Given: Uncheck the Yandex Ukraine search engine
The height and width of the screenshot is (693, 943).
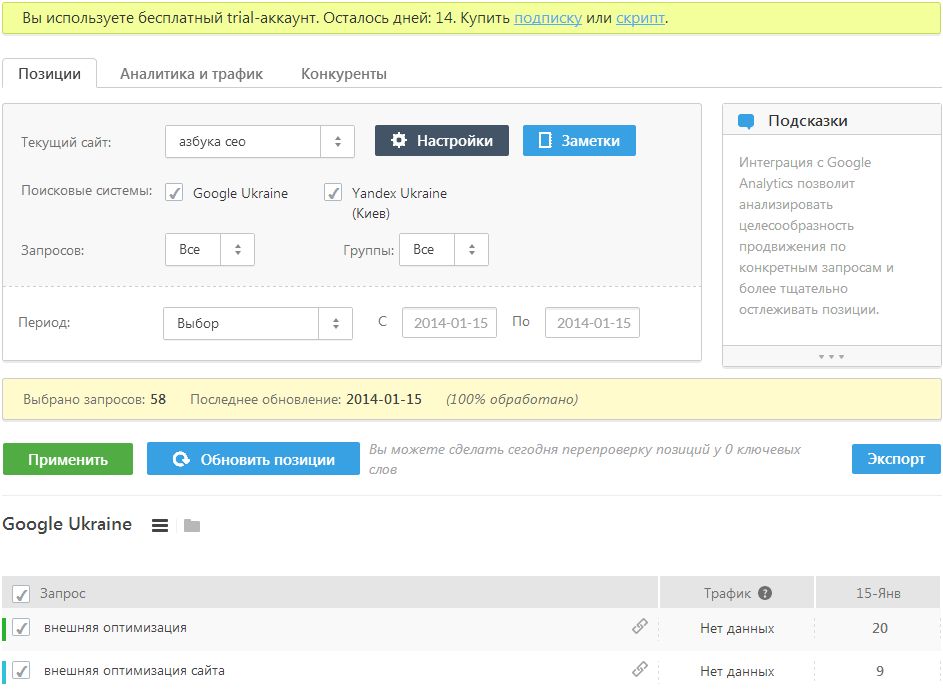Looking at the screenshot, I should click(x=333, y=193).
